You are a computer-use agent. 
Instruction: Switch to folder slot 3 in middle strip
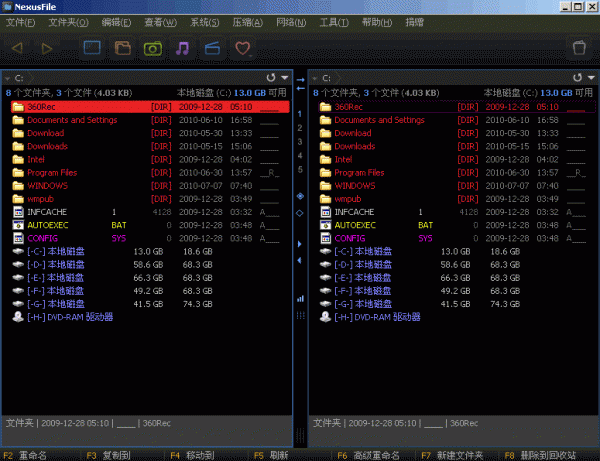300,142
